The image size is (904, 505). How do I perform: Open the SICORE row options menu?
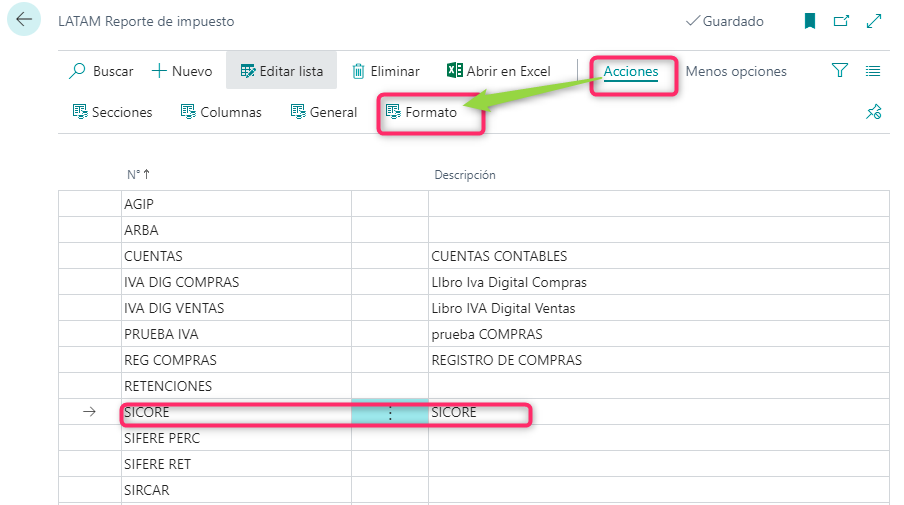click(390, 412)
